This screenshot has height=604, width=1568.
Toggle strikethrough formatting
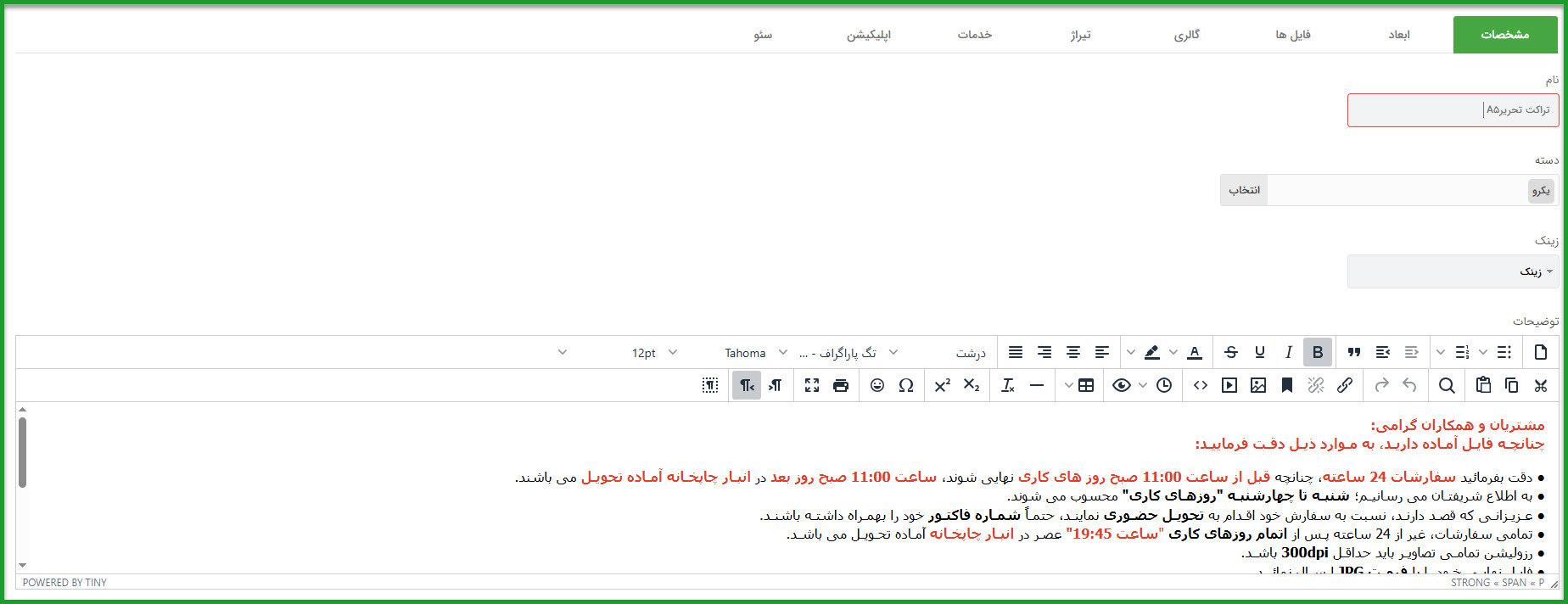pos(1231,352)
